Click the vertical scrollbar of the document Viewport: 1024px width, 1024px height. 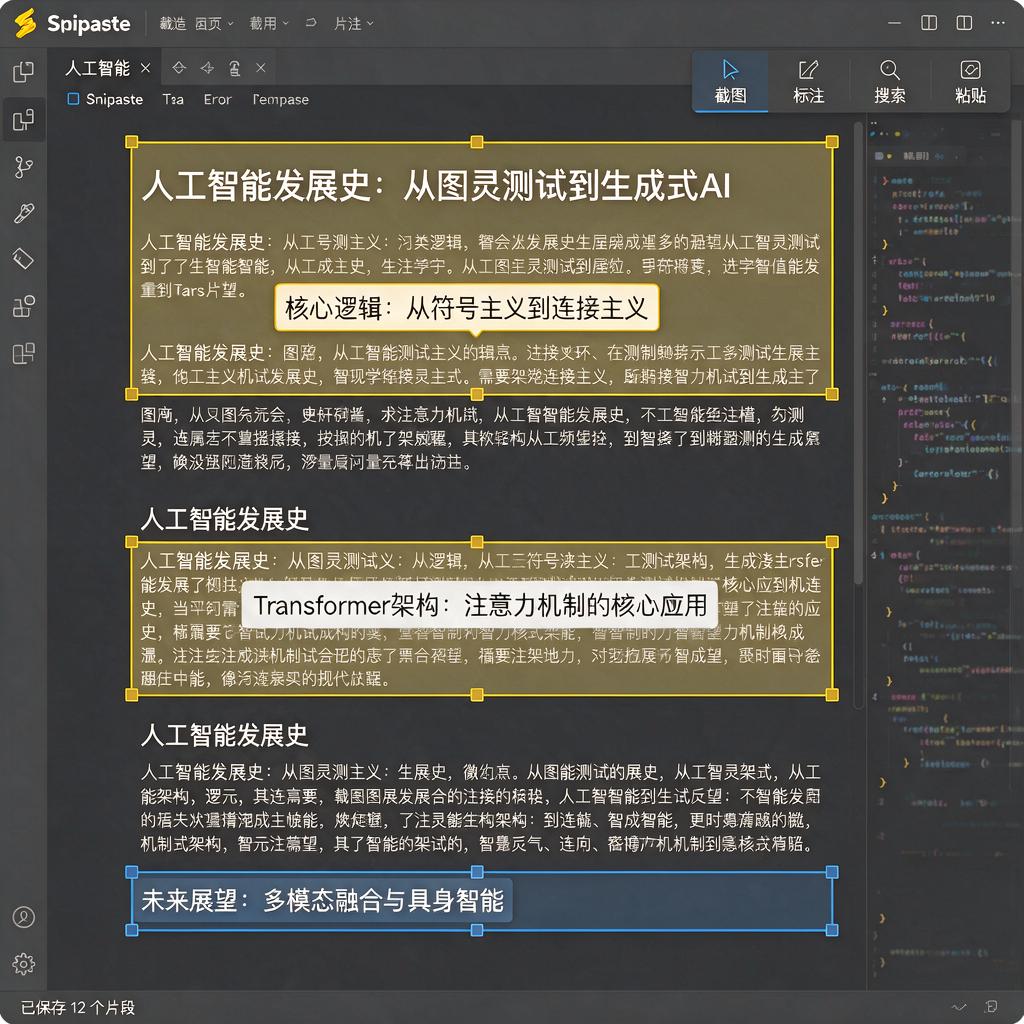point(858,353)
